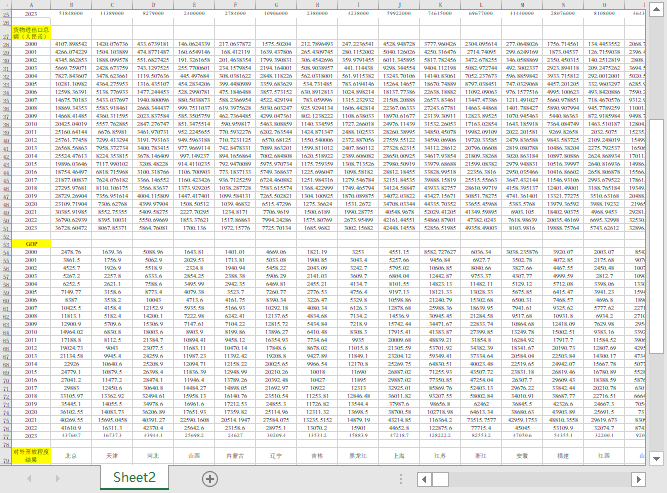Click the horizontal scrollbar left arrow

tap(425, 479)
